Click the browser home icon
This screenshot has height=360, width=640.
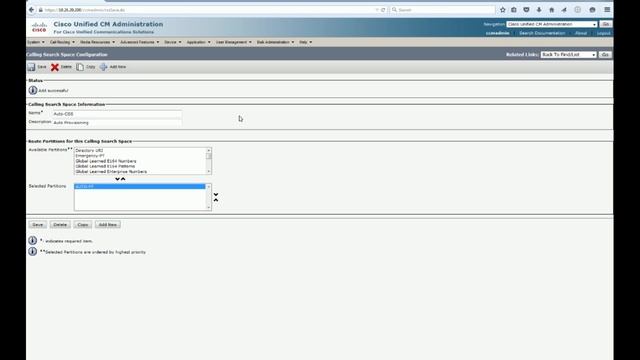(551, 10)
